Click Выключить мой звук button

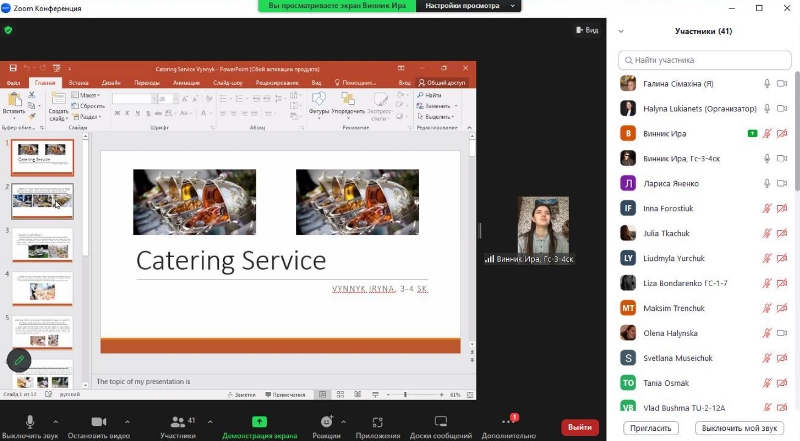pyautogui.click(x=739, y=428)
